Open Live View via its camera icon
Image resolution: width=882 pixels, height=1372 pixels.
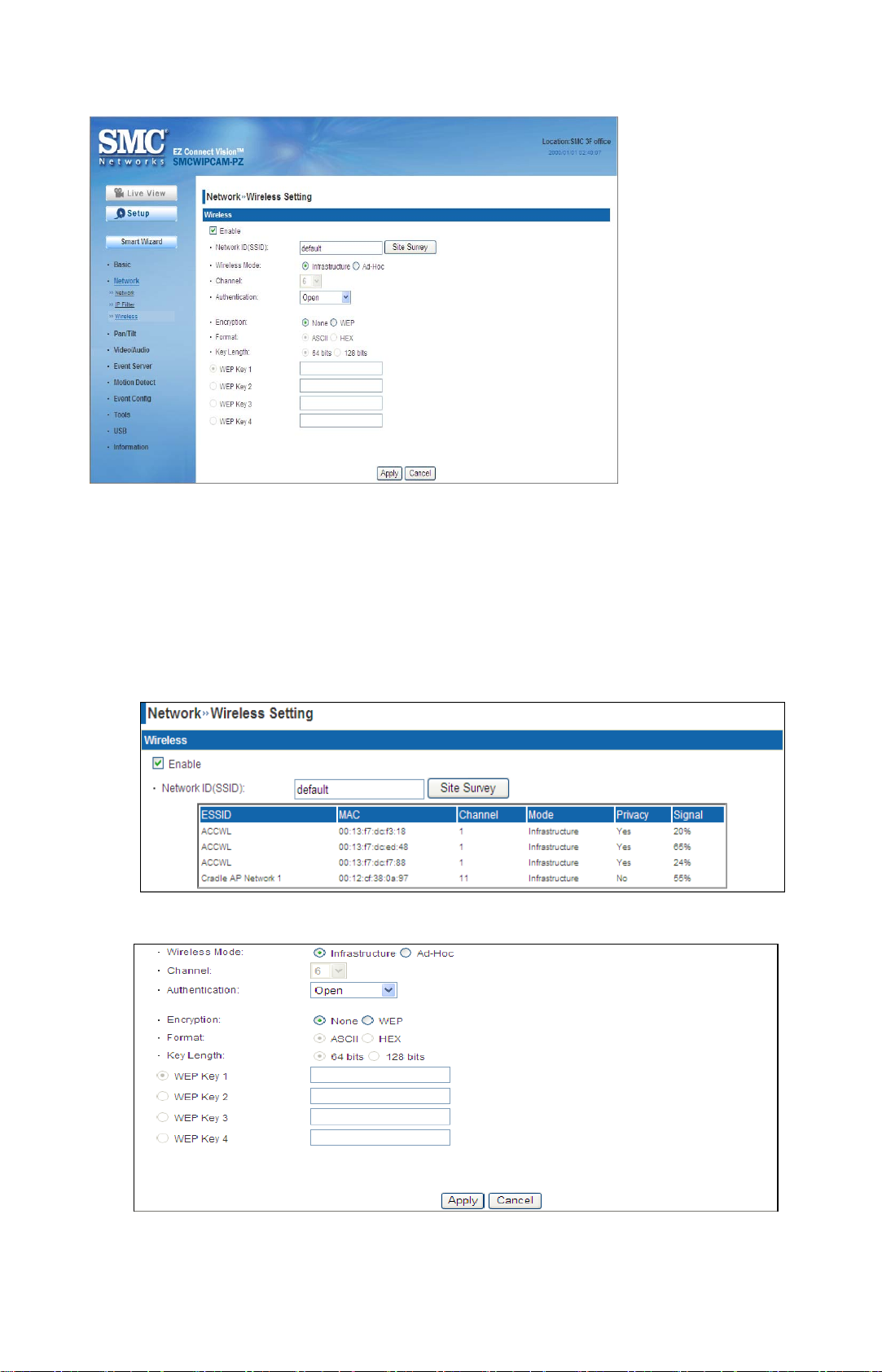119,194
